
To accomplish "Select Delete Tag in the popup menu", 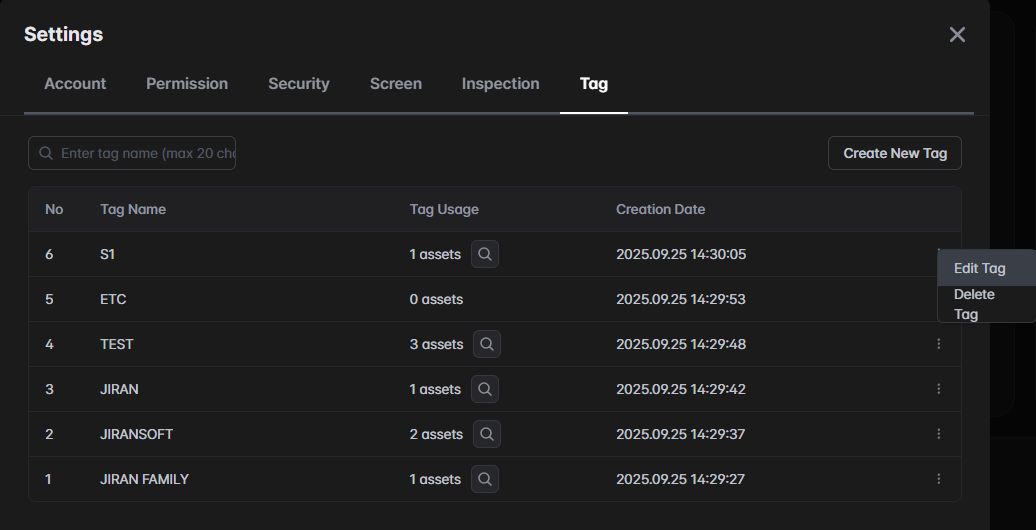I will (974, 304).
